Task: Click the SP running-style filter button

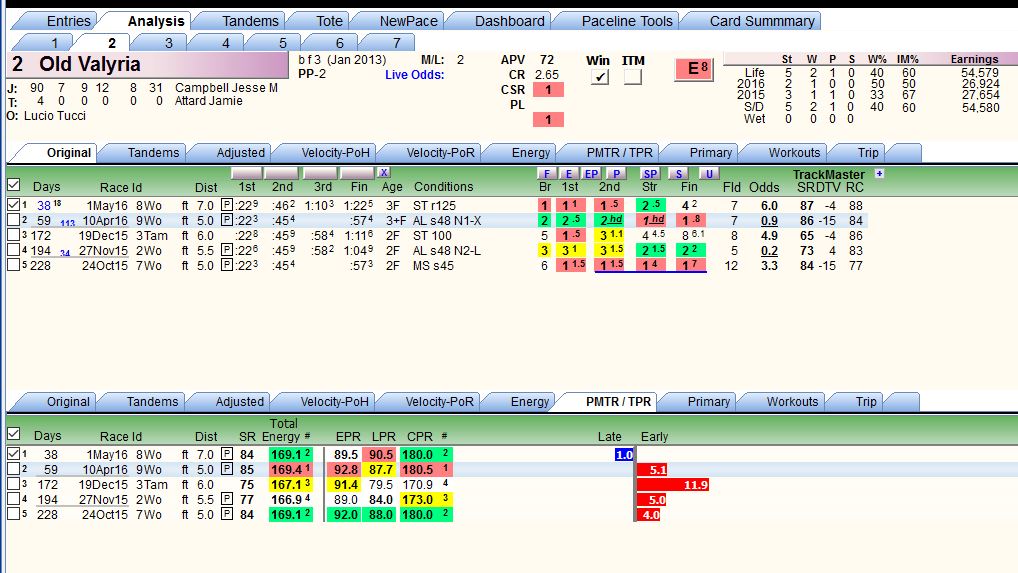Action: point(649,173)
